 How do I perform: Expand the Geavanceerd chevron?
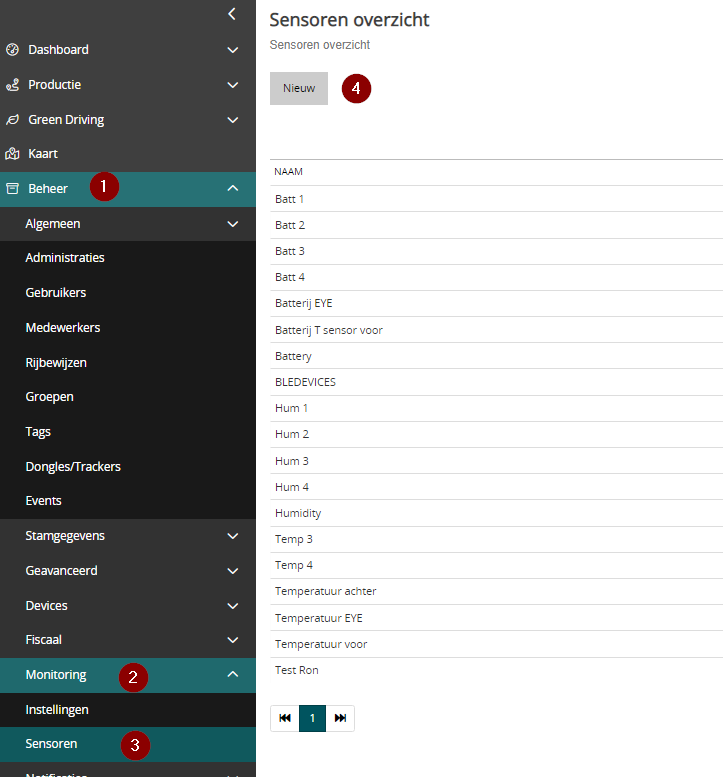coord(232,571)
